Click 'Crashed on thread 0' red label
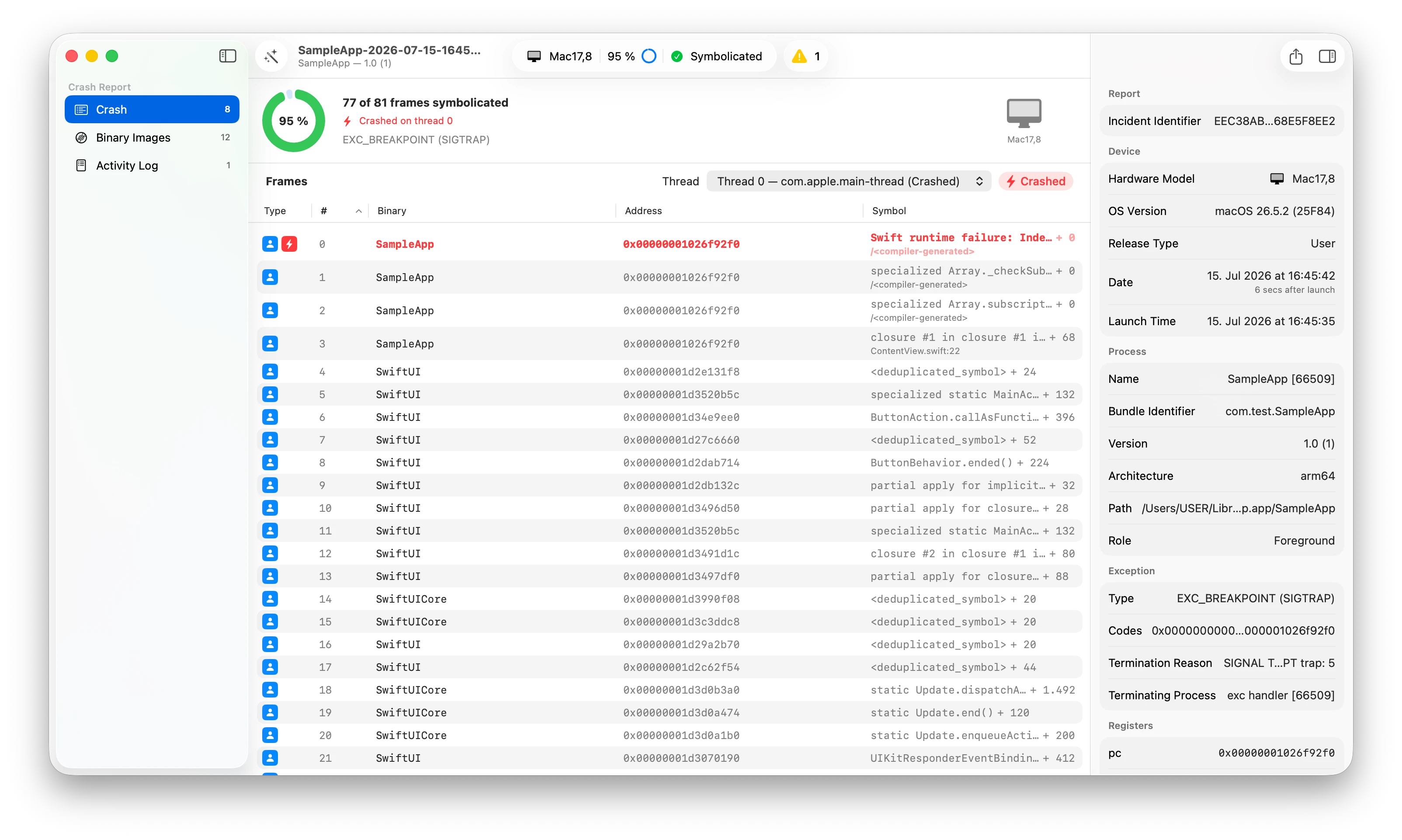The width and height of the screenshot is (1402, 840). pyautogui.click(x=405, y=121)
